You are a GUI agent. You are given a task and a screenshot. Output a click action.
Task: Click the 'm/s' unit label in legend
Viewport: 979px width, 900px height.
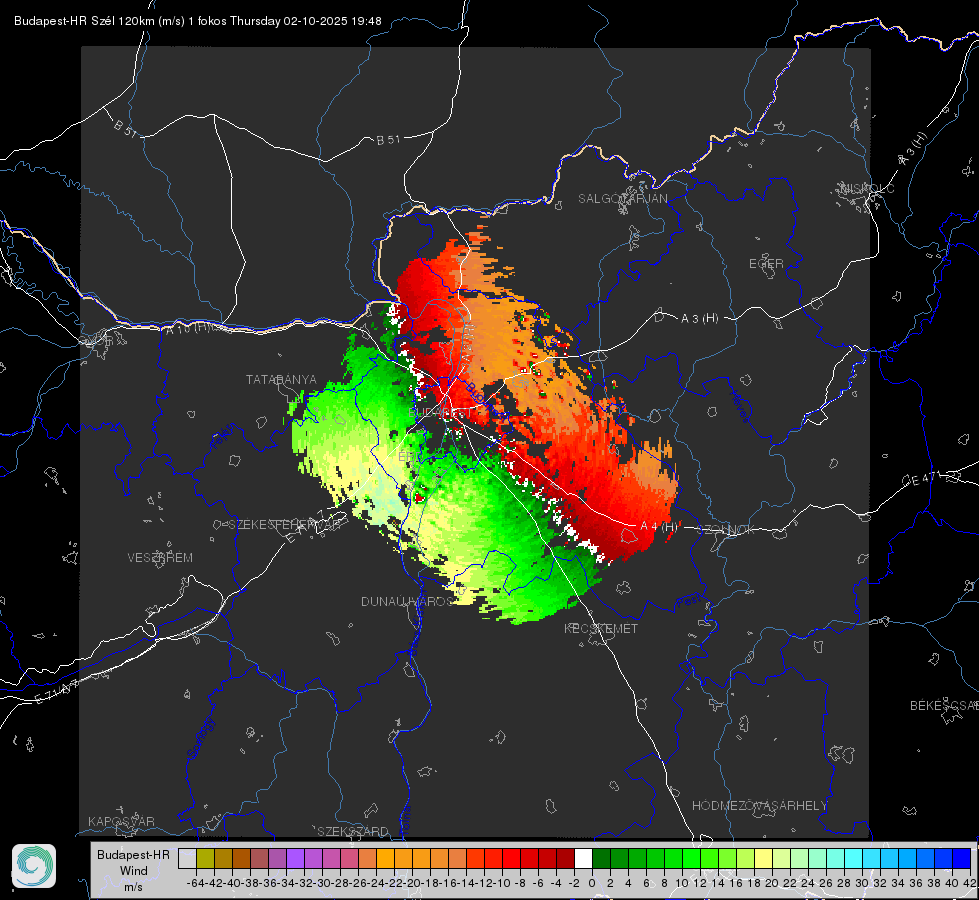pyautogui.click(x=134, y=887)
